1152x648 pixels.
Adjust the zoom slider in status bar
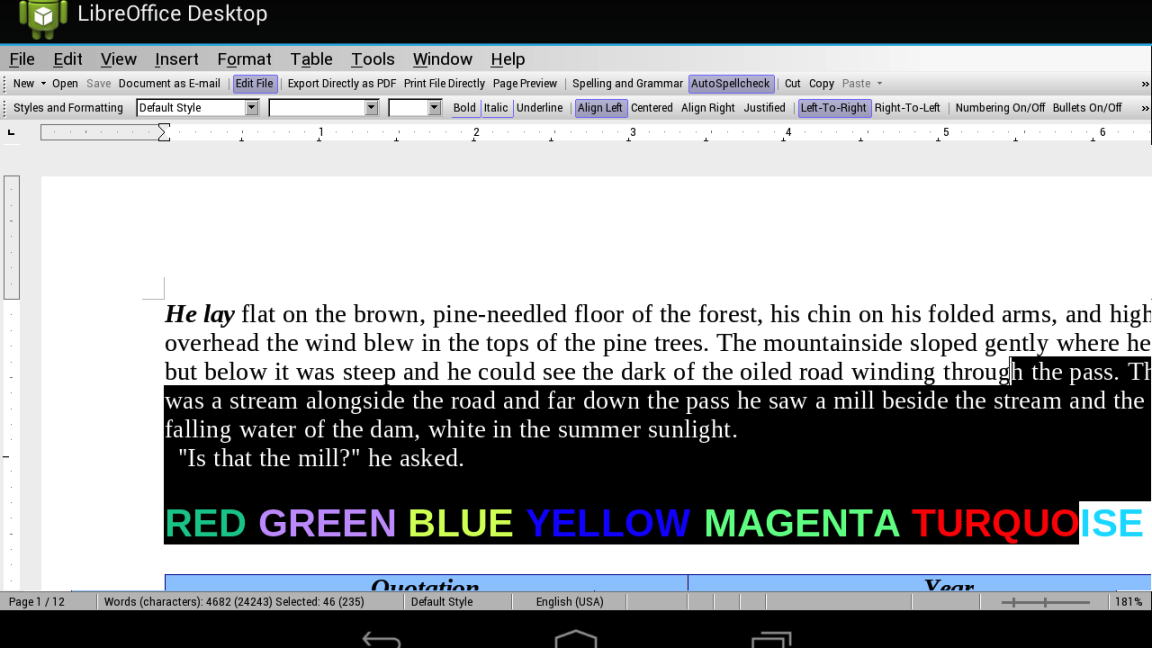(1045, 602)
